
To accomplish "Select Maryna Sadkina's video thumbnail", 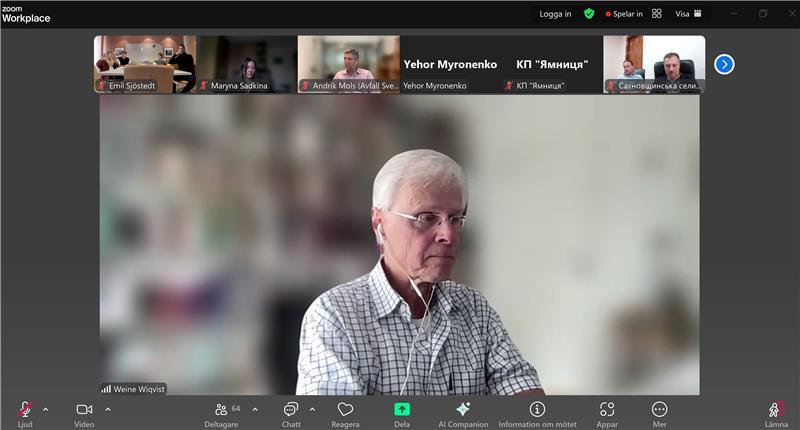I will [247, 64].
